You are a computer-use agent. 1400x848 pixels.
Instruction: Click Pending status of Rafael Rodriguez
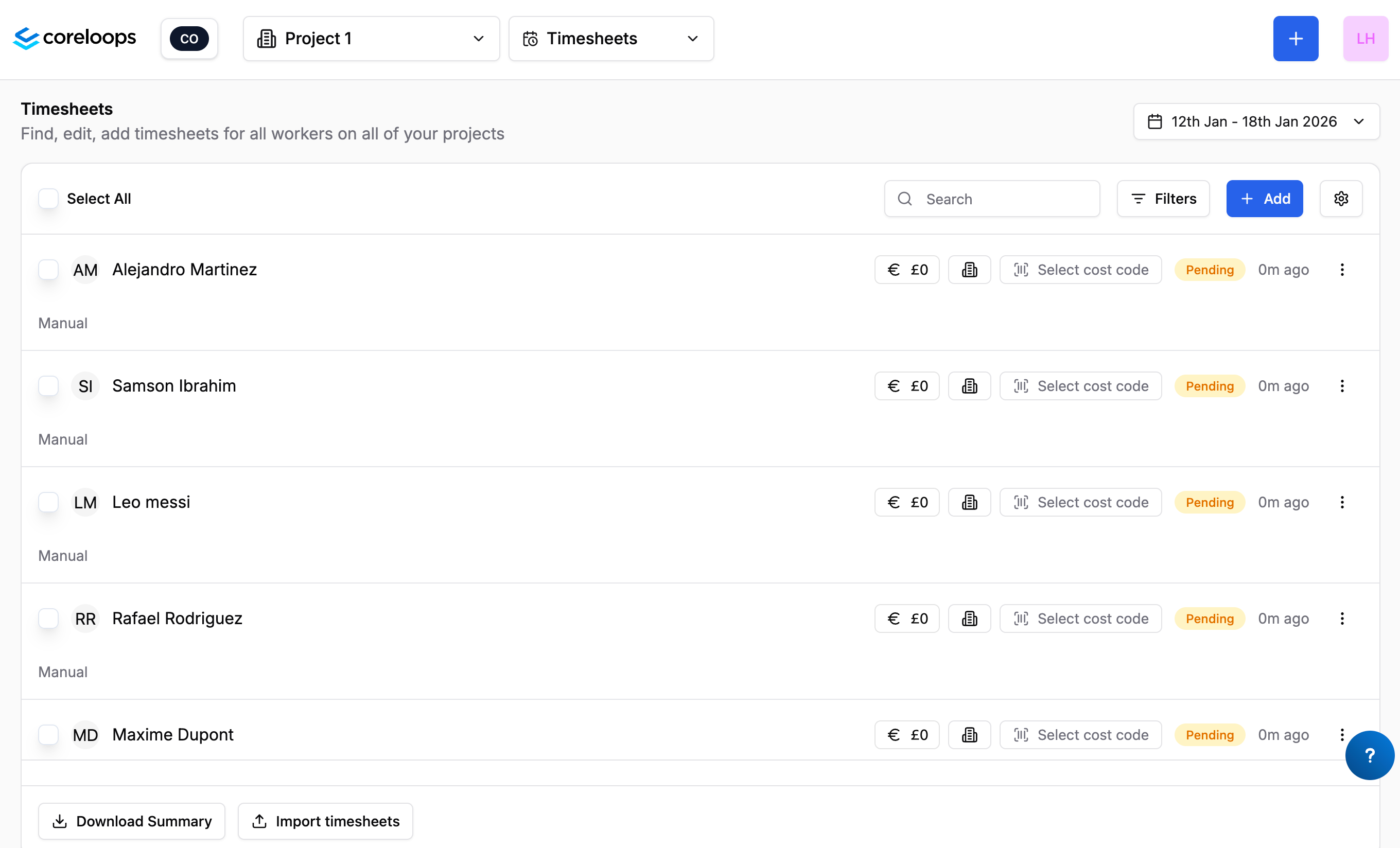(x=1209, y=619)
